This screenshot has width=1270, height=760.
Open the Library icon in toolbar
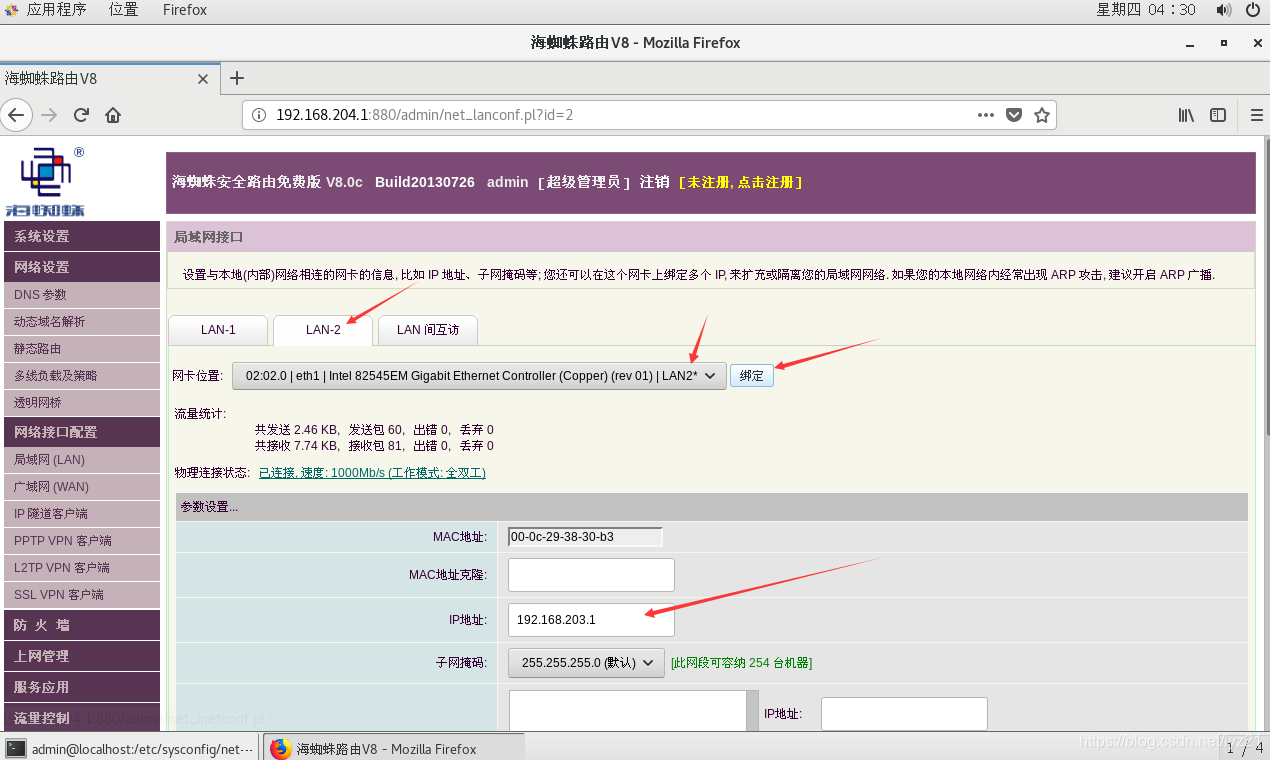pos(1186,115)
